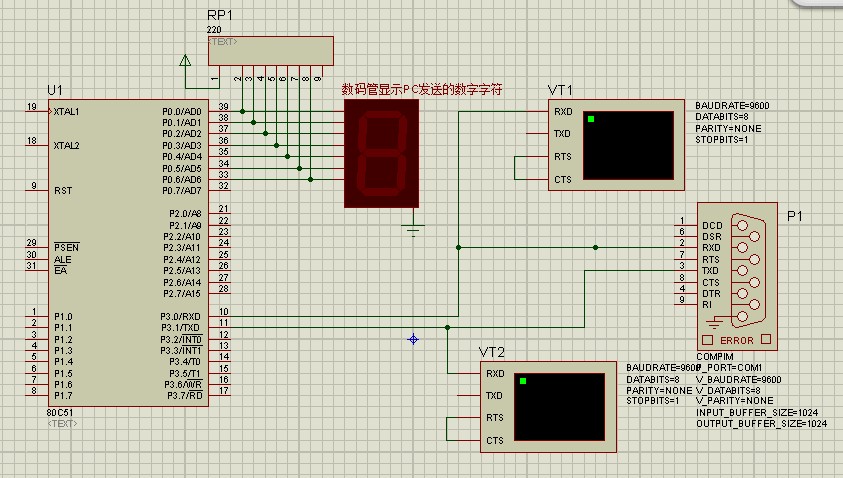843x478 pixels.
Task: Click the P2.7/A15 pin label
Action: coord(182,294)
